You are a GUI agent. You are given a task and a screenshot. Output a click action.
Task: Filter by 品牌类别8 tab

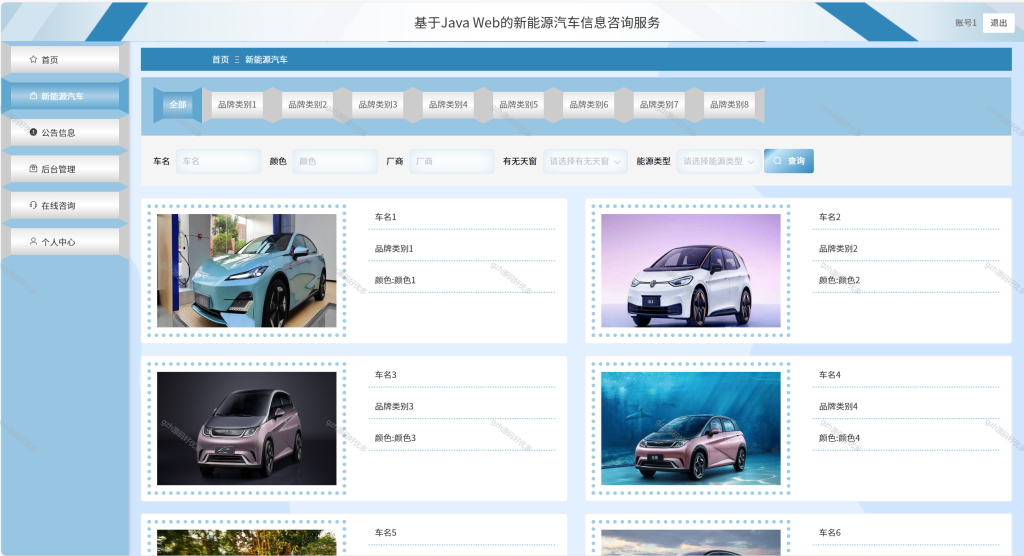tap(729, 105)
